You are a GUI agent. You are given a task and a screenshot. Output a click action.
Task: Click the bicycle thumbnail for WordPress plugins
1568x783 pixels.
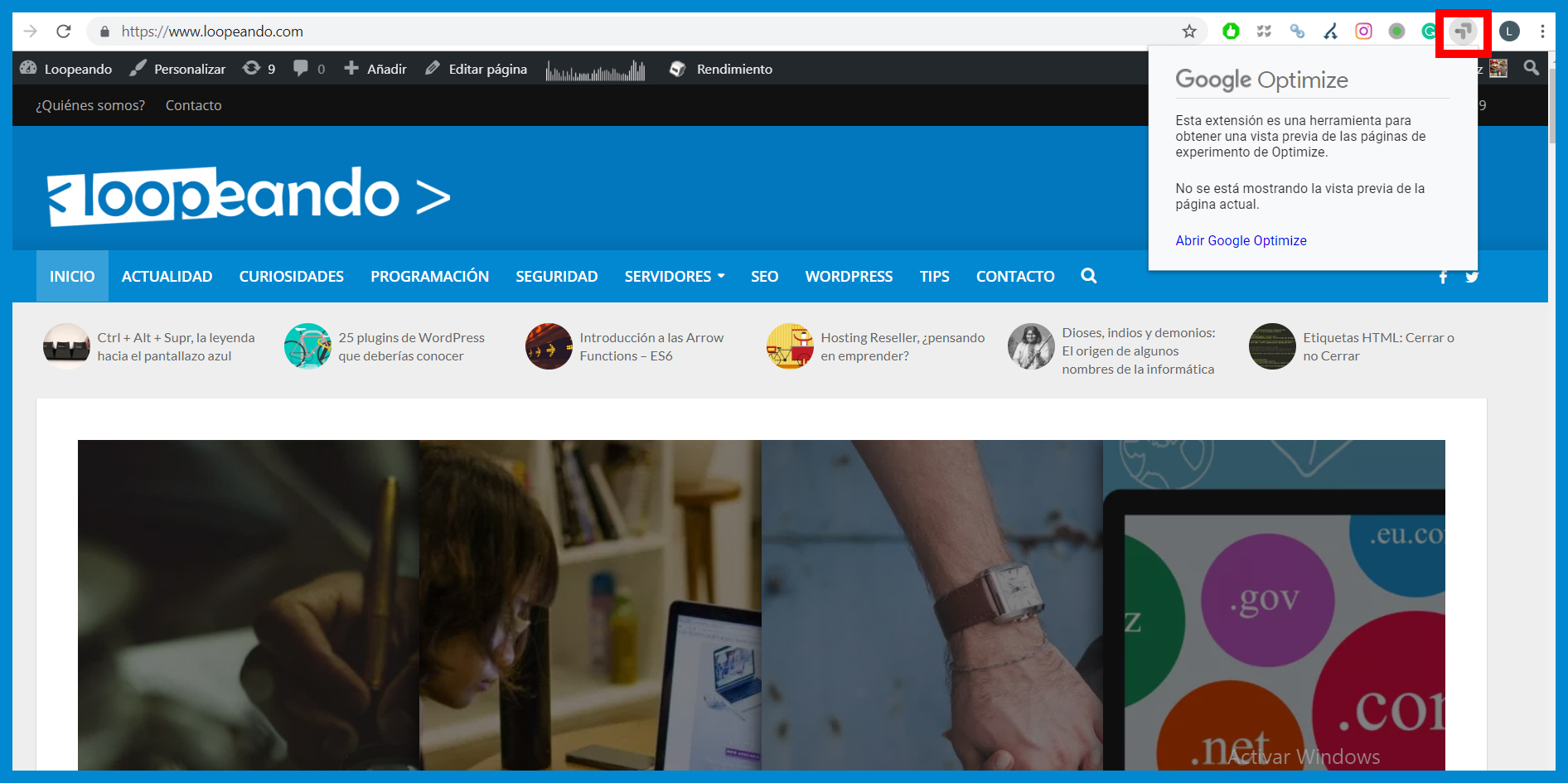pyautogui.click(x=307, y=346)
